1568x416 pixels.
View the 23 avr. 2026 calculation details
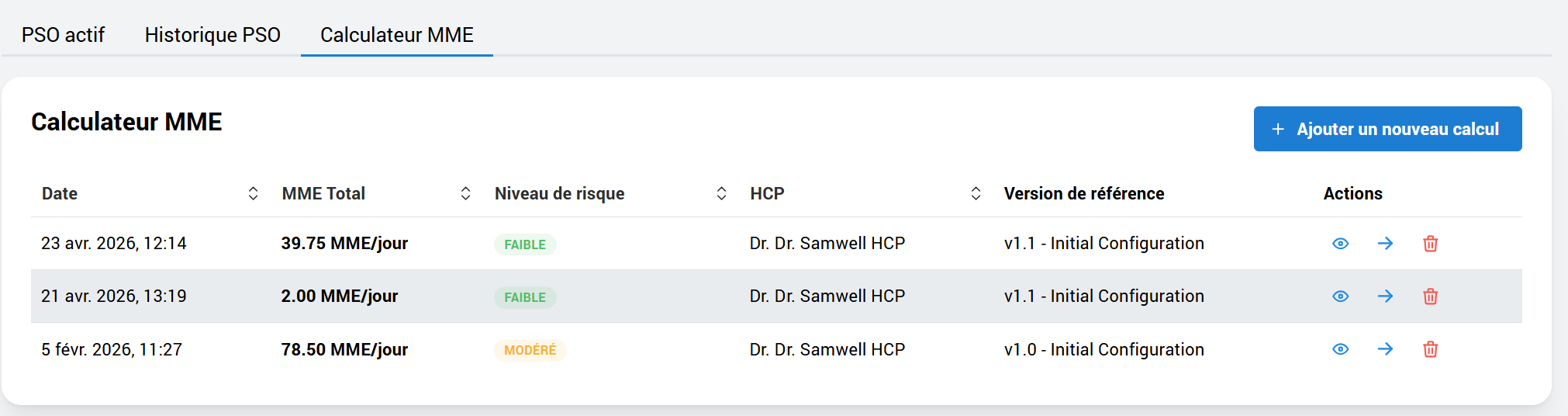point(1340,244)
